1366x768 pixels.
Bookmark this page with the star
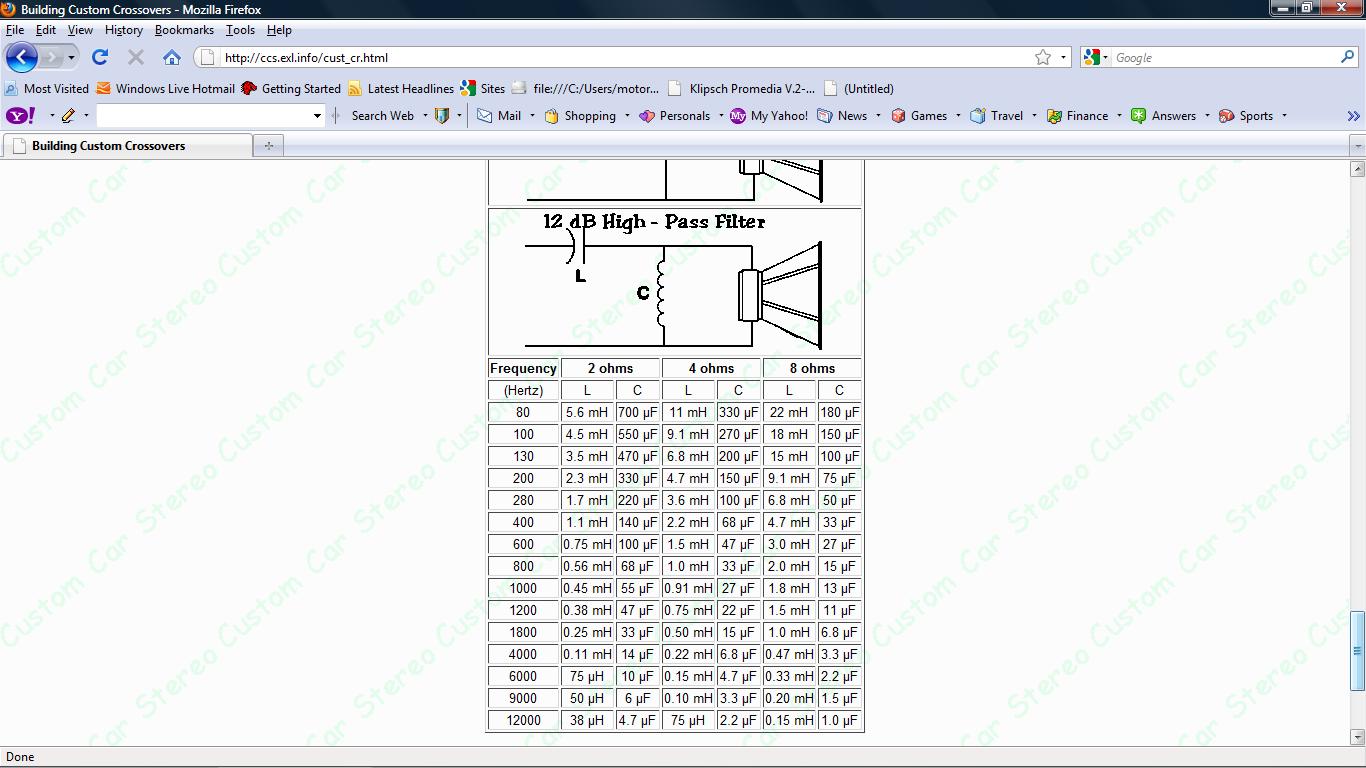pyautogui.click(x=1043, y=57)
